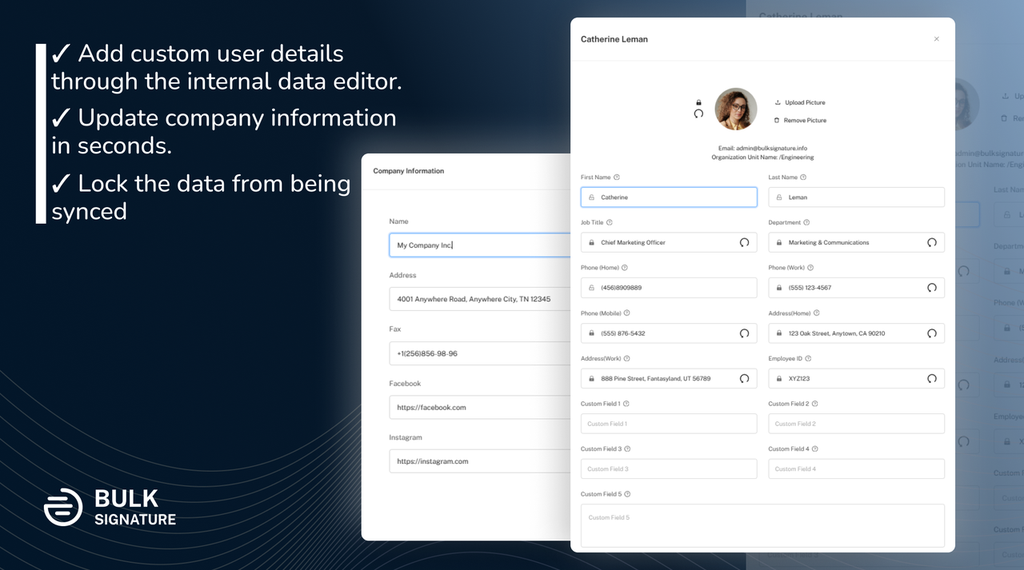Click Catherine Leman's profile photo
The image size is (1024, 570).
point(736,109)
